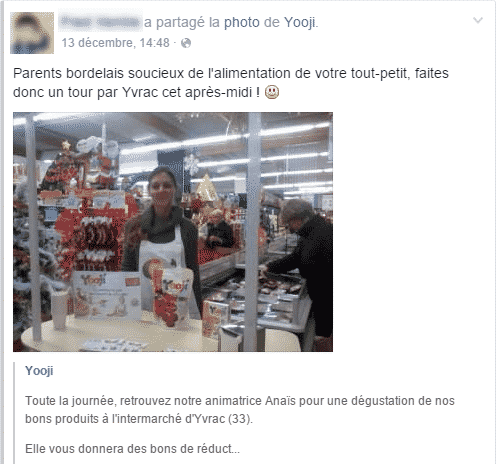The height and width of the screenshot is (464, 496).
Task: Click the 13 décembre, 14:48 timestamp
Action: [115, 43]
